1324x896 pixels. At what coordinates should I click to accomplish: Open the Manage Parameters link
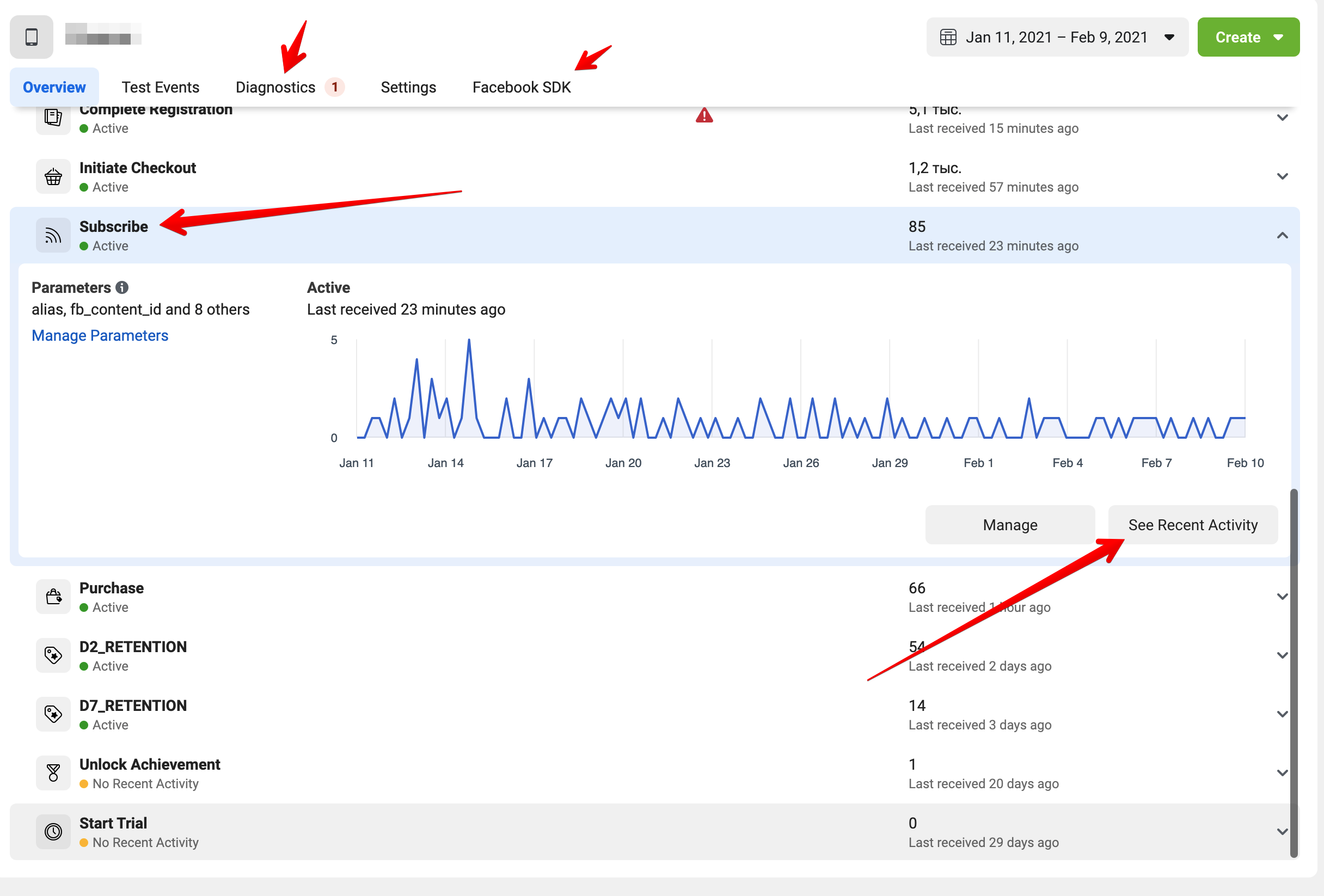[100, 335]
